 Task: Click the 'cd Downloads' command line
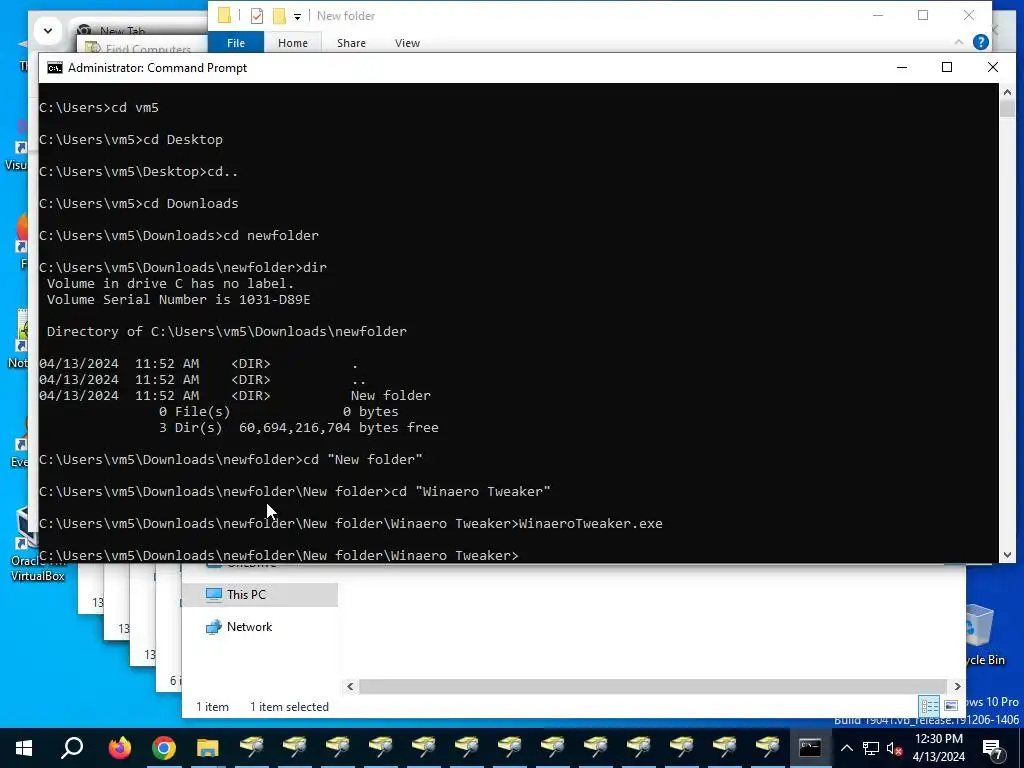point(138,204)
